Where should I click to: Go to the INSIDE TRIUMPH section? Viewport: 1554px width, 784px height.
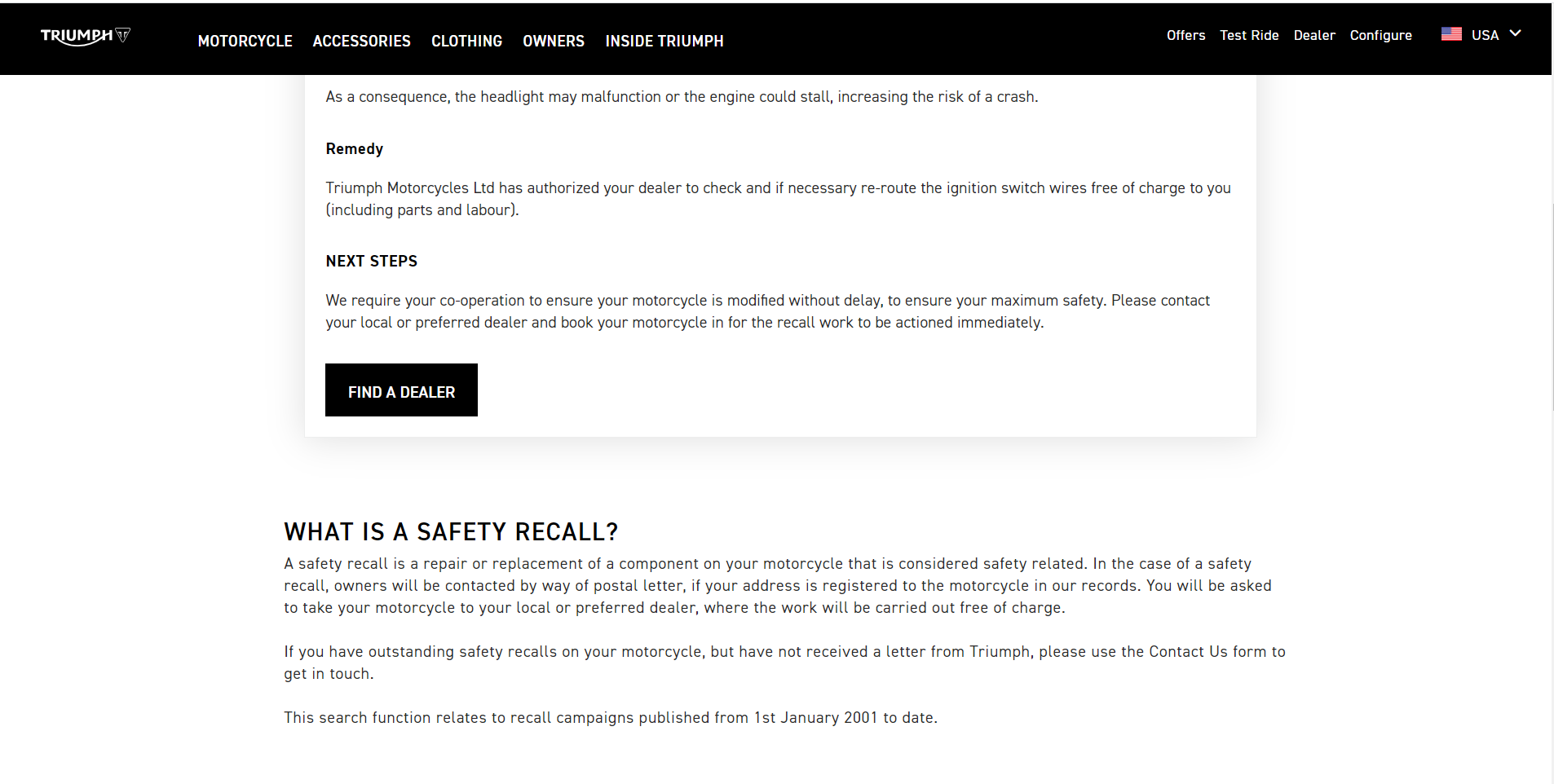664,41
